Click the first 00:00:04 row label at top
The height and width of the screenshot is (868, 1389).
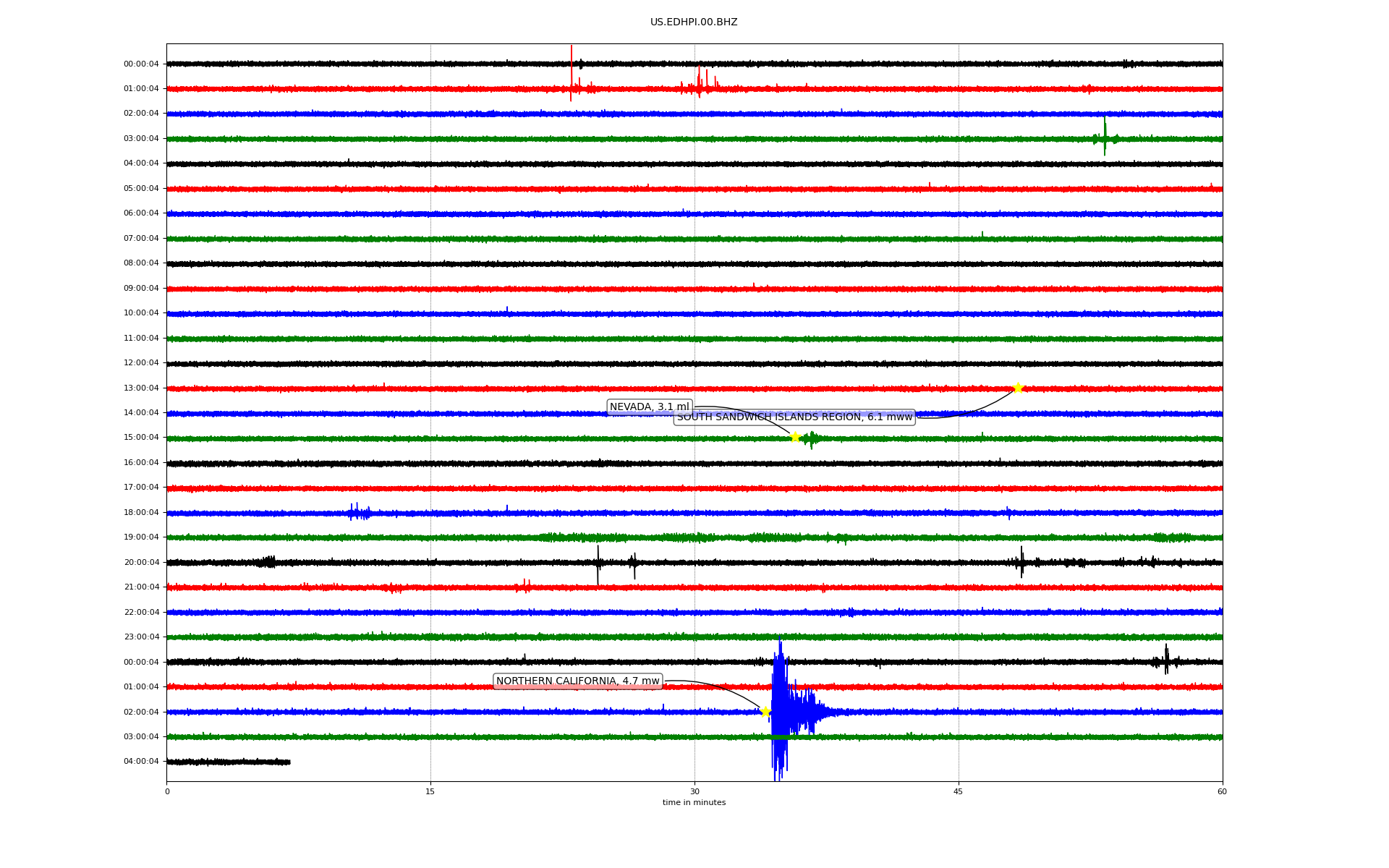tap(141, 64)
